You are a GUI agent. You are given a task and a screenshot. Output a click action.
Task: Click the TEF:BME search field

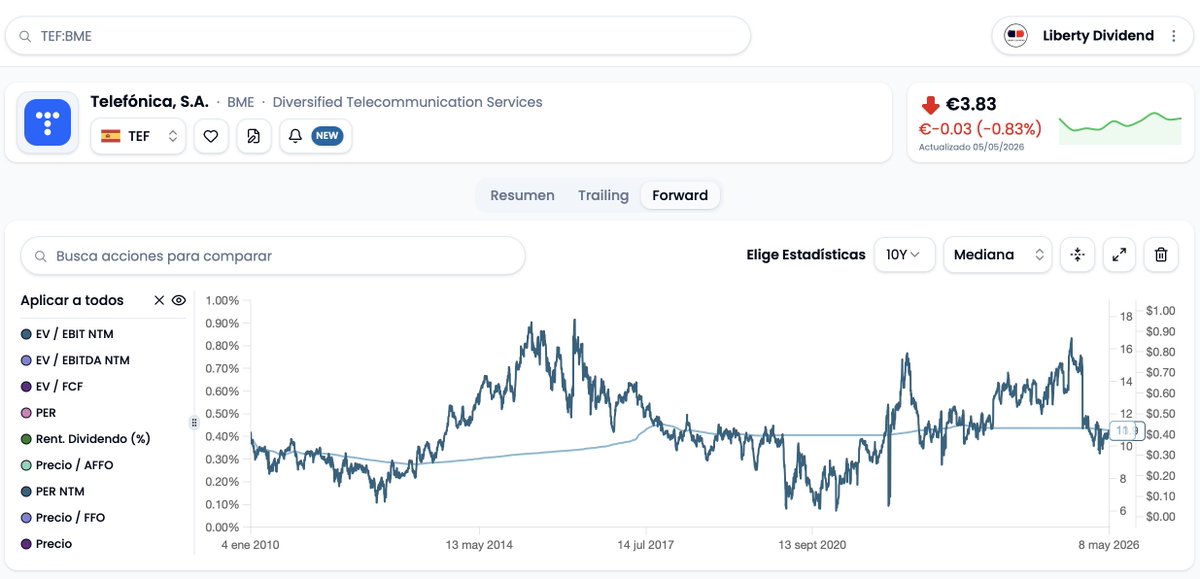pyautogui.click(x=378, y=36)
